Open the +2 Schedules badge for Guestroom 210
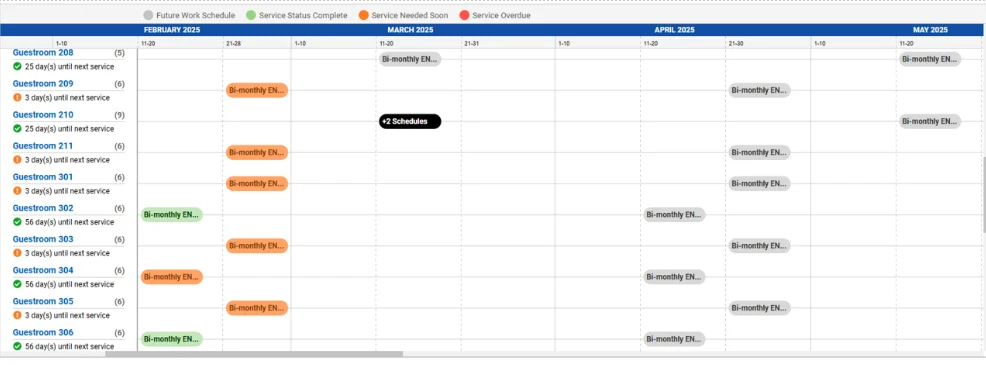986x365 pixels. (410, 121)
